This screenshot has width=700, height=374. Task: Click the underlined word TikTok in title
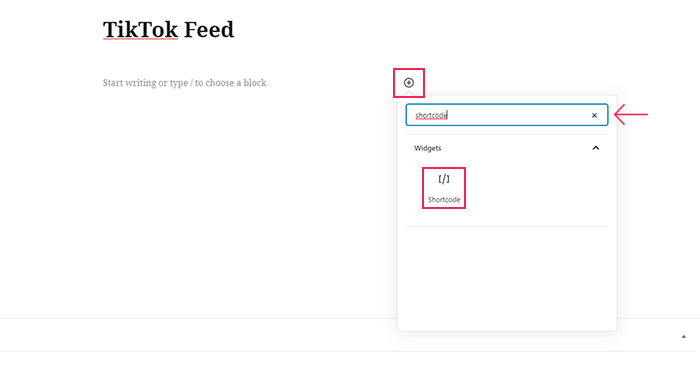click(x=140, y=30)
